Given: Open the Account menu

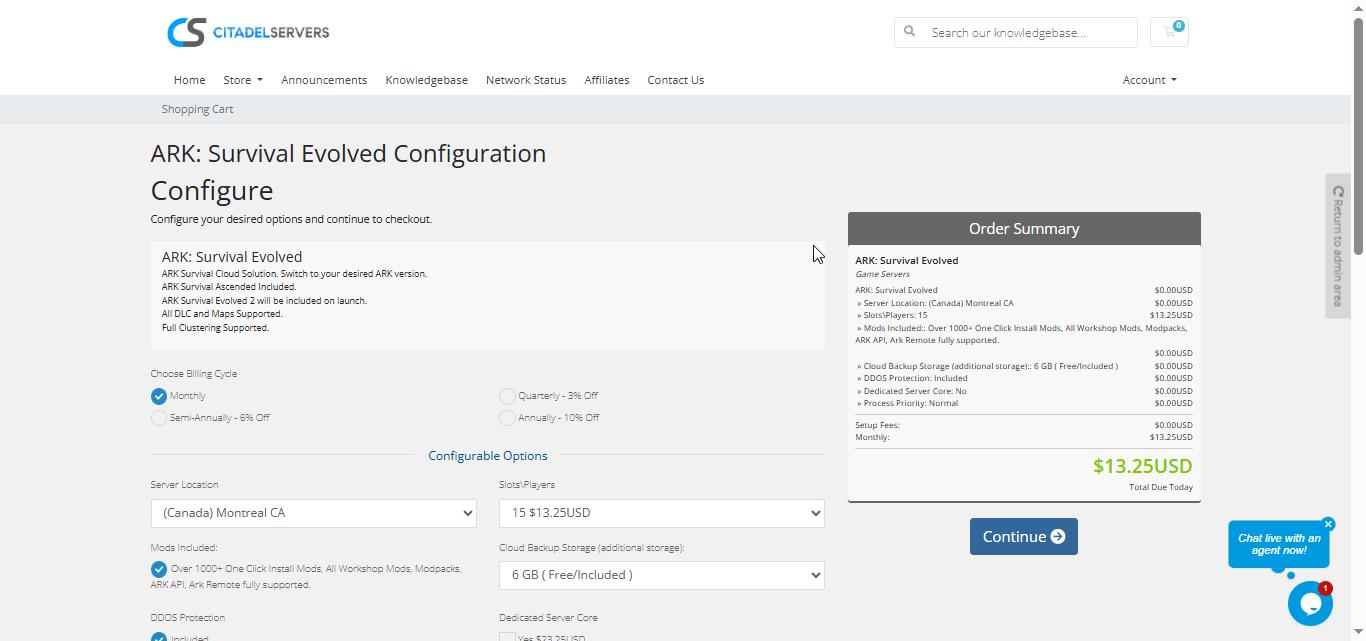Looking at the screenshot, I should coord(1149,80).
